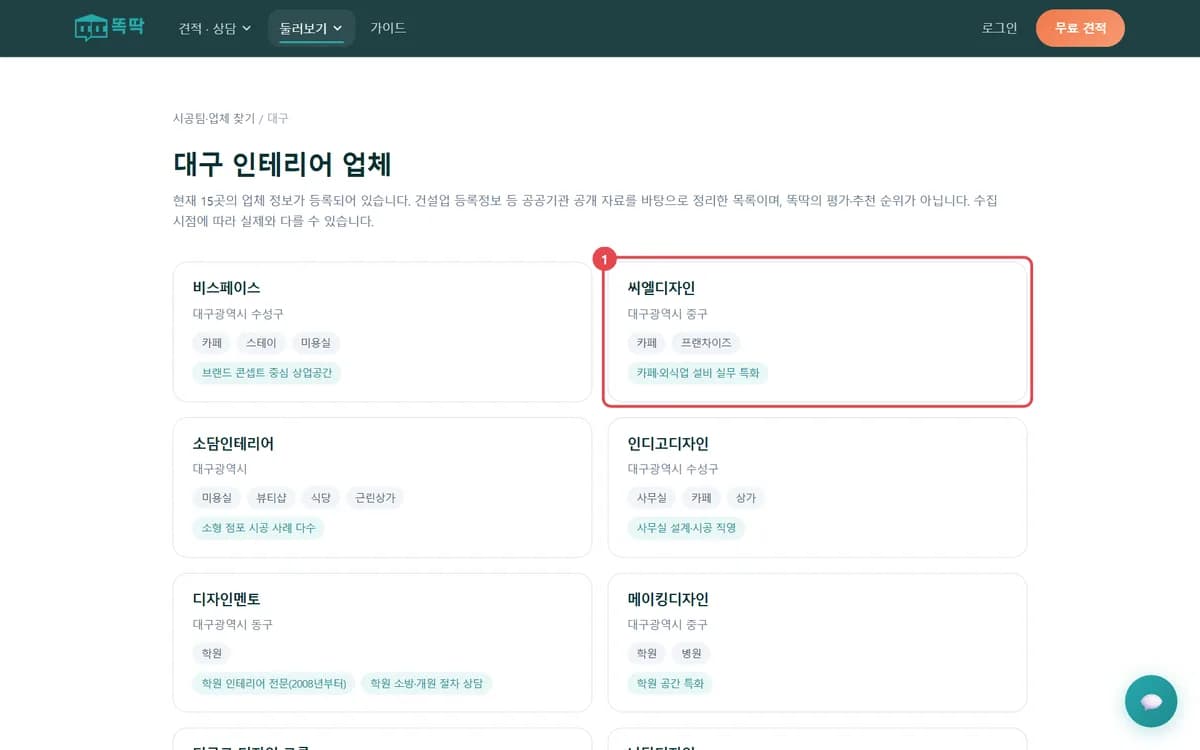Click the 카페·외식업 설비 실무 특화 tag

(x=698, y=373)
